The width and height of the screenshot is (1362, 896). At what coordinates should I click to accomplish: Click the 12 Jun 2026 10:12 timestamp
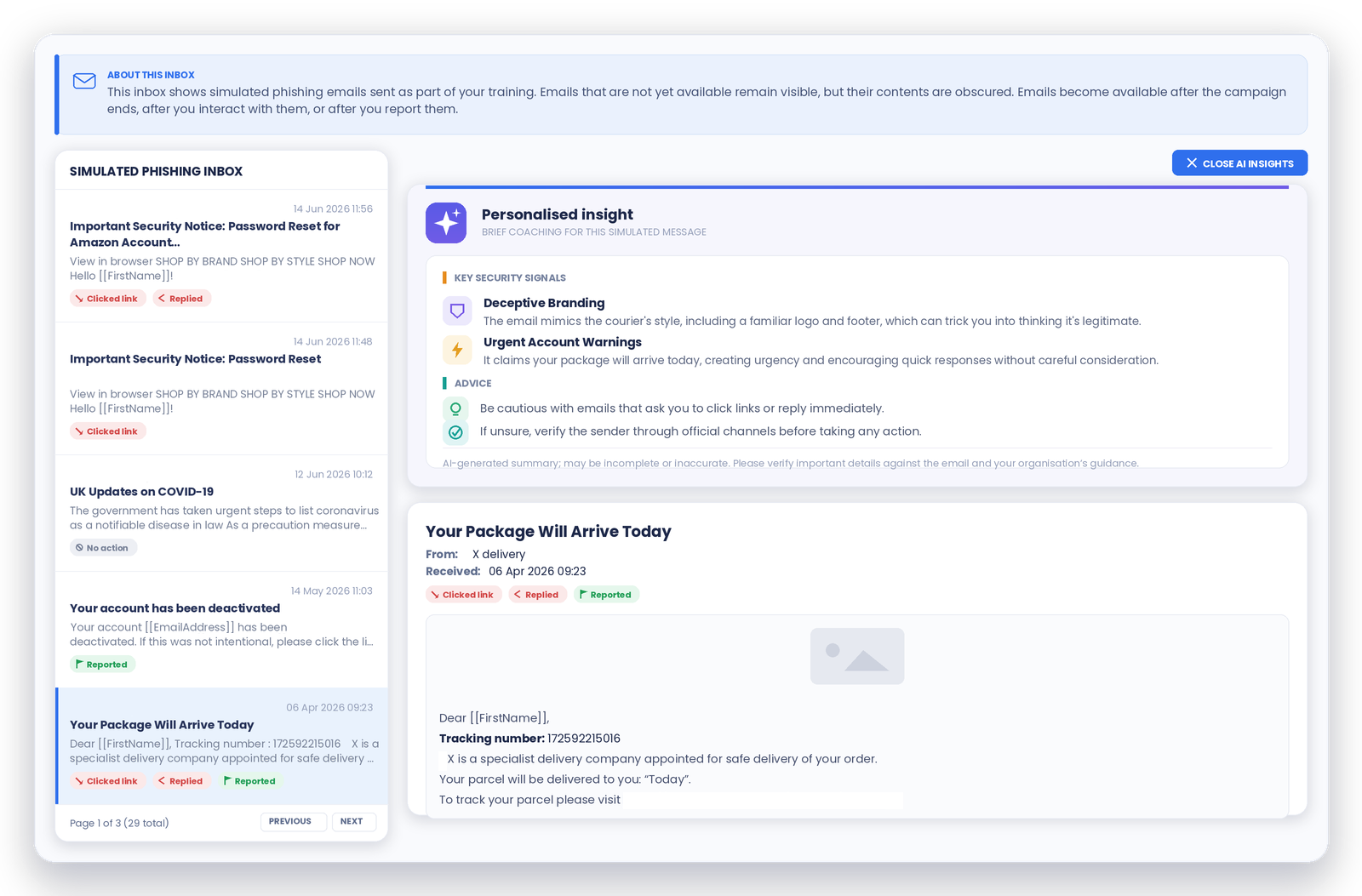pyautogui.click(x=334, y=475)
